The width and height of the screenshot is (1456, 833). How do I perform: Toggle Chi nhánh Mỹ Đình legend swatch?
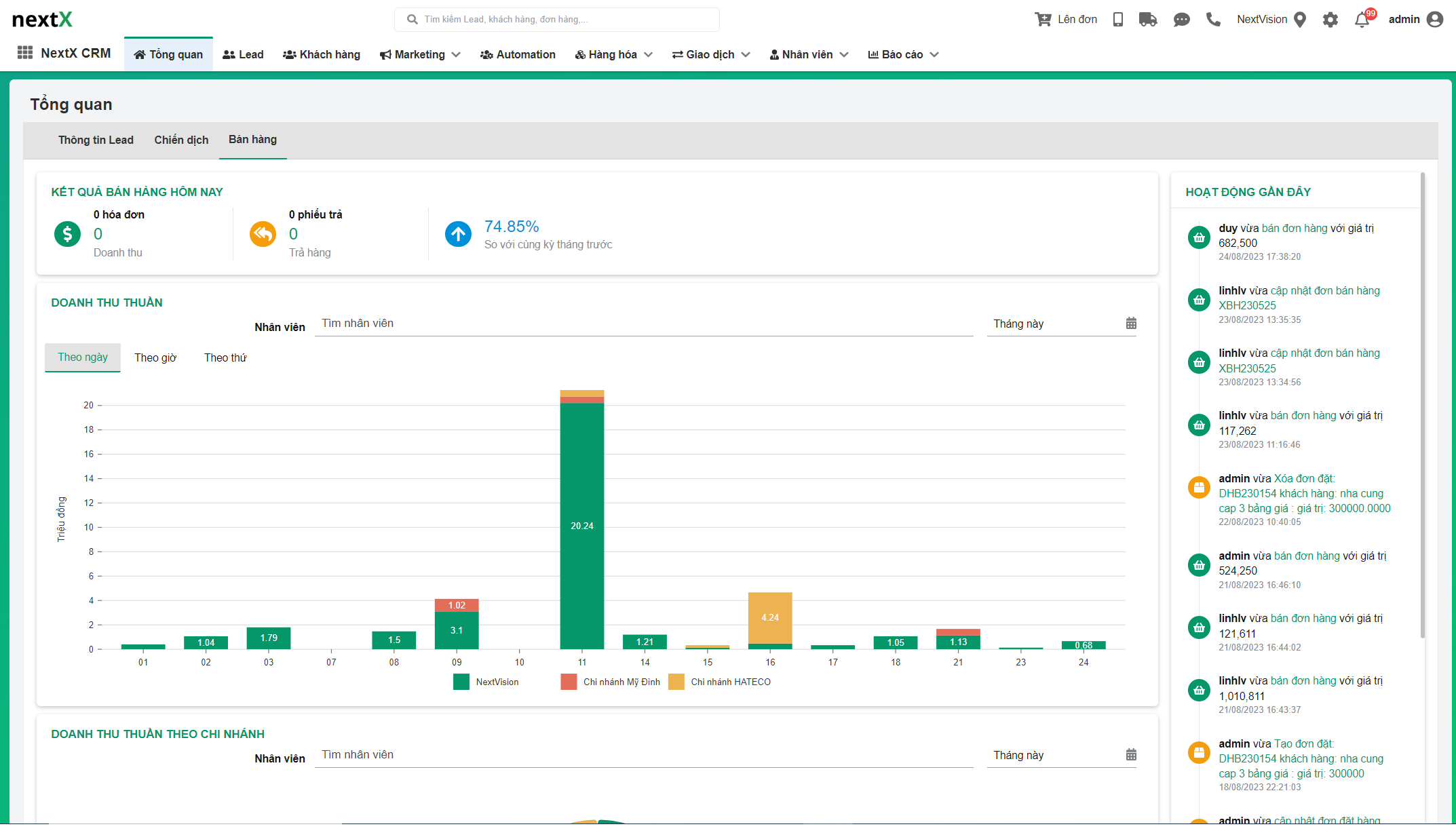coord(569,682)
